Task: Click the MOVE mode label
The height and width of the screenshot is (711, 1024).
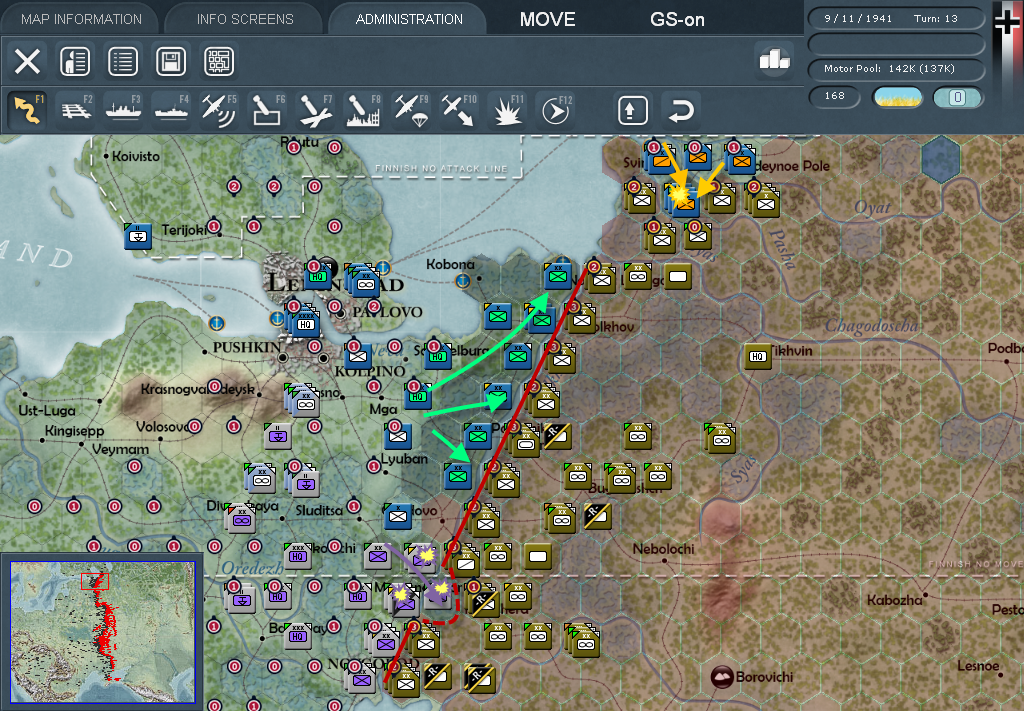Action: tap(547, 20)
